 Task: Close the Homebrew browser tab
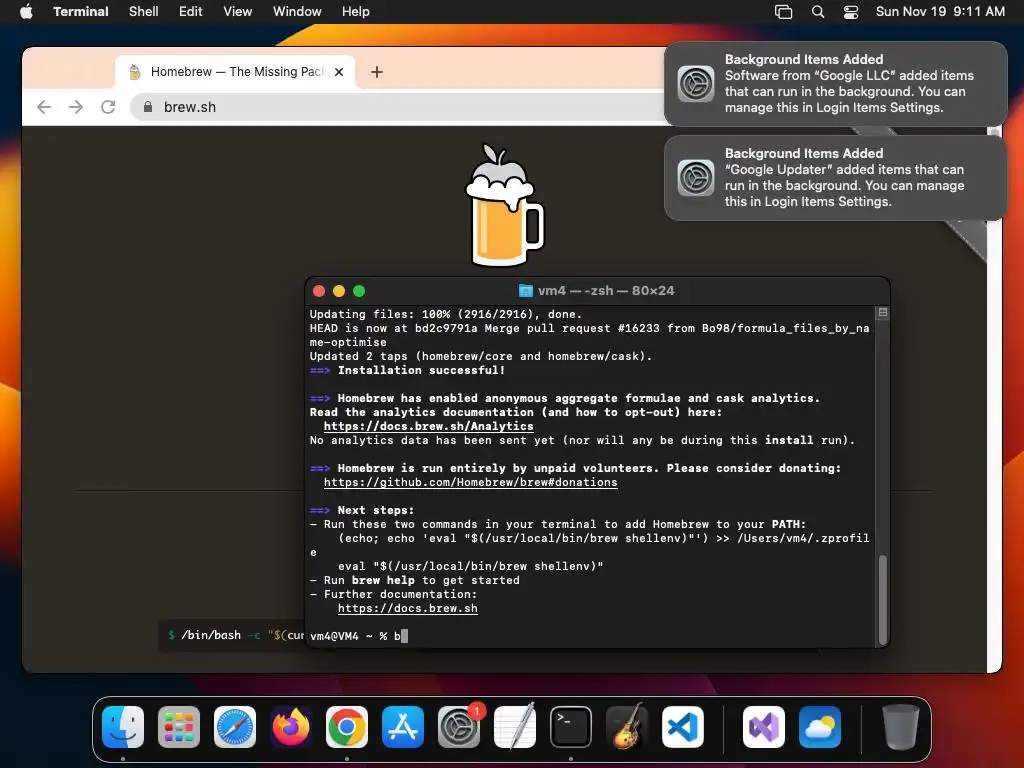[x=339, y=72]
